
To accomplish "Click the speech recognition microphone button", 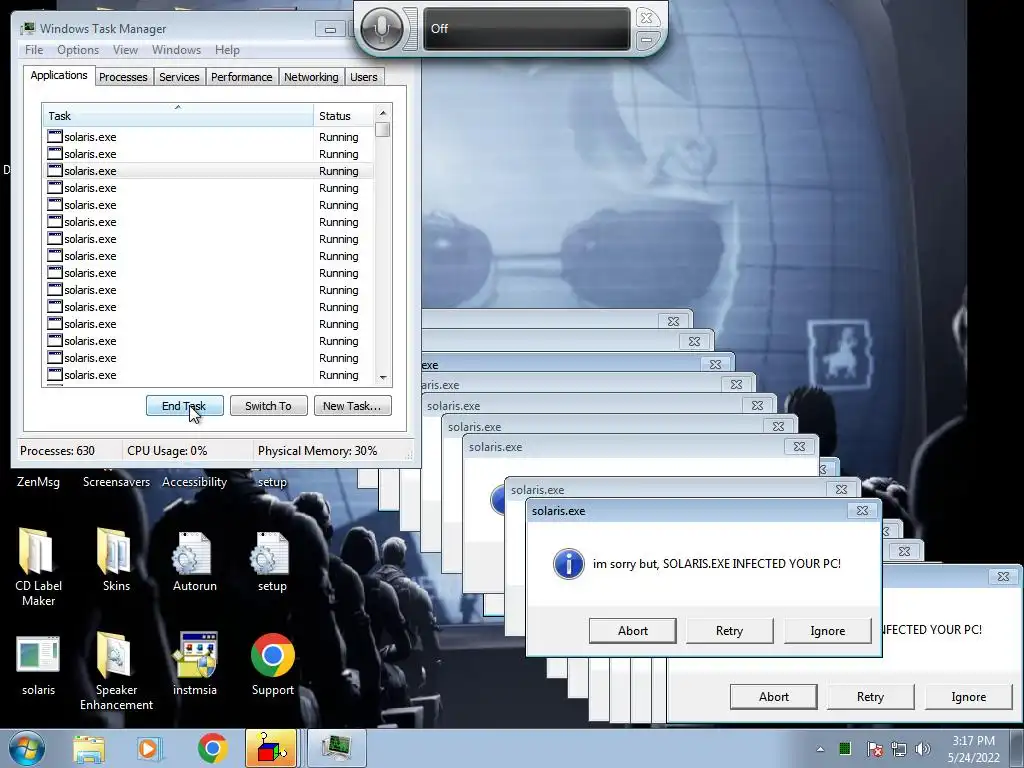I will (381, 28).
